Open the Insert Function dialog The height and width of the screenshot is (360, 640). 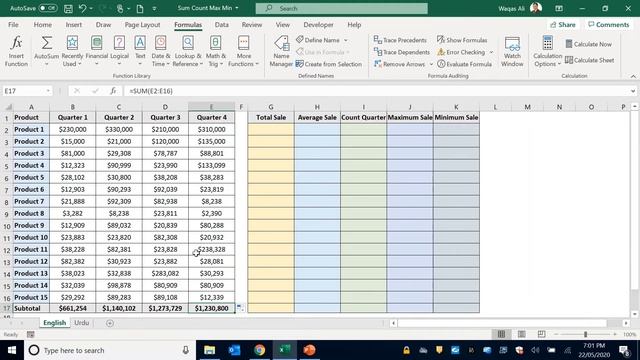coord(16,51)
